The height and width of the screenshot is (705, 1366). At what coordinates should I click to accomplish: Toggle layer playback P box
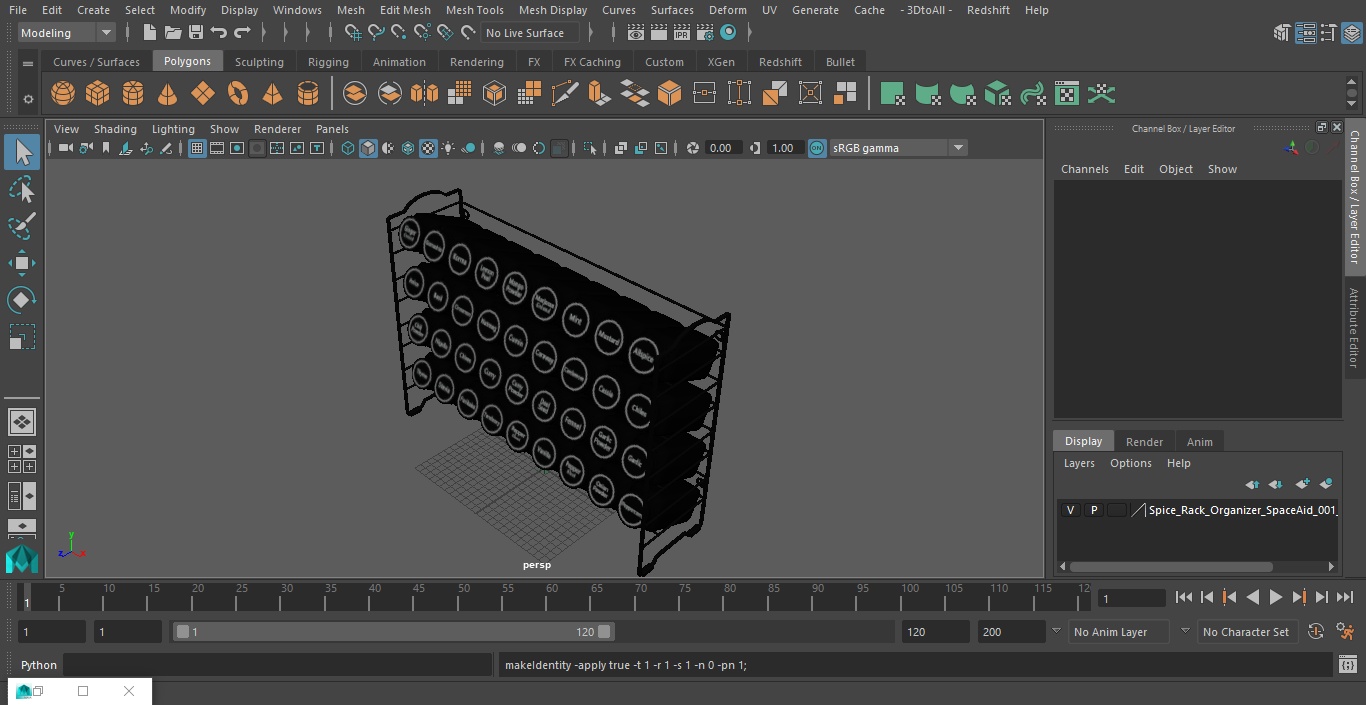[1094, 510]
